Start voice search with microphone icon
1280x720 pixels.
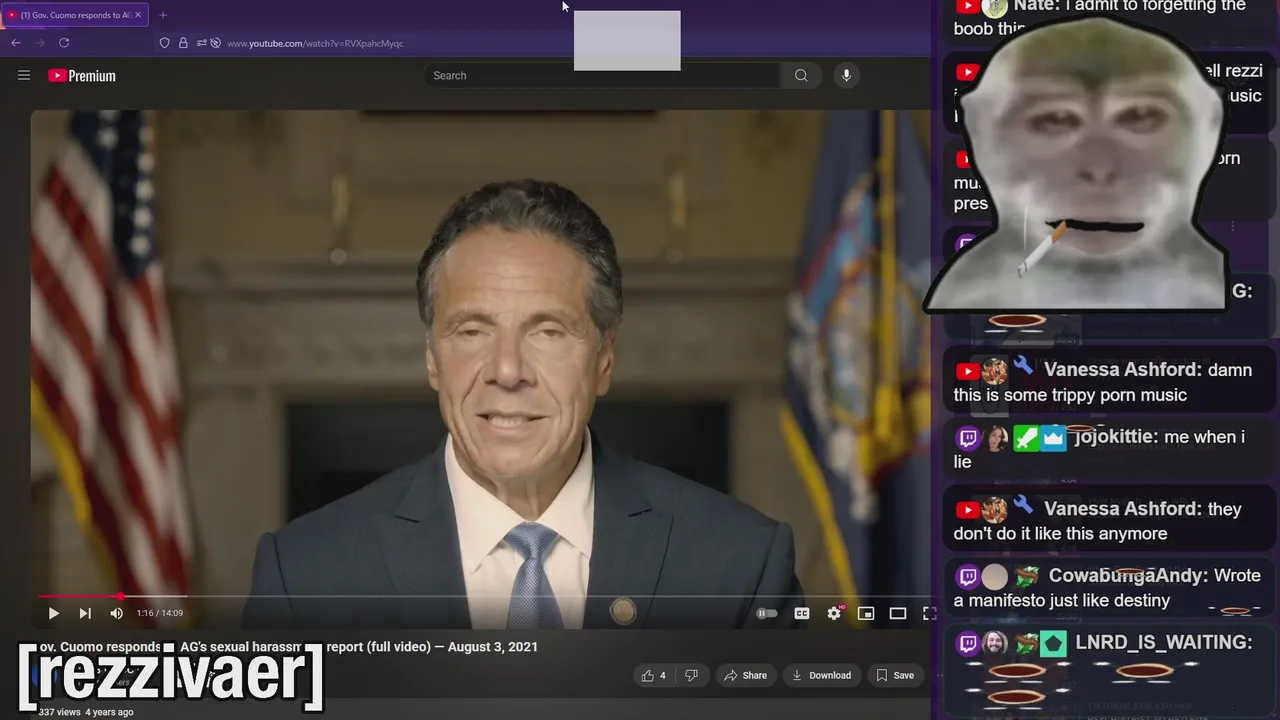[x=846, y=75]
